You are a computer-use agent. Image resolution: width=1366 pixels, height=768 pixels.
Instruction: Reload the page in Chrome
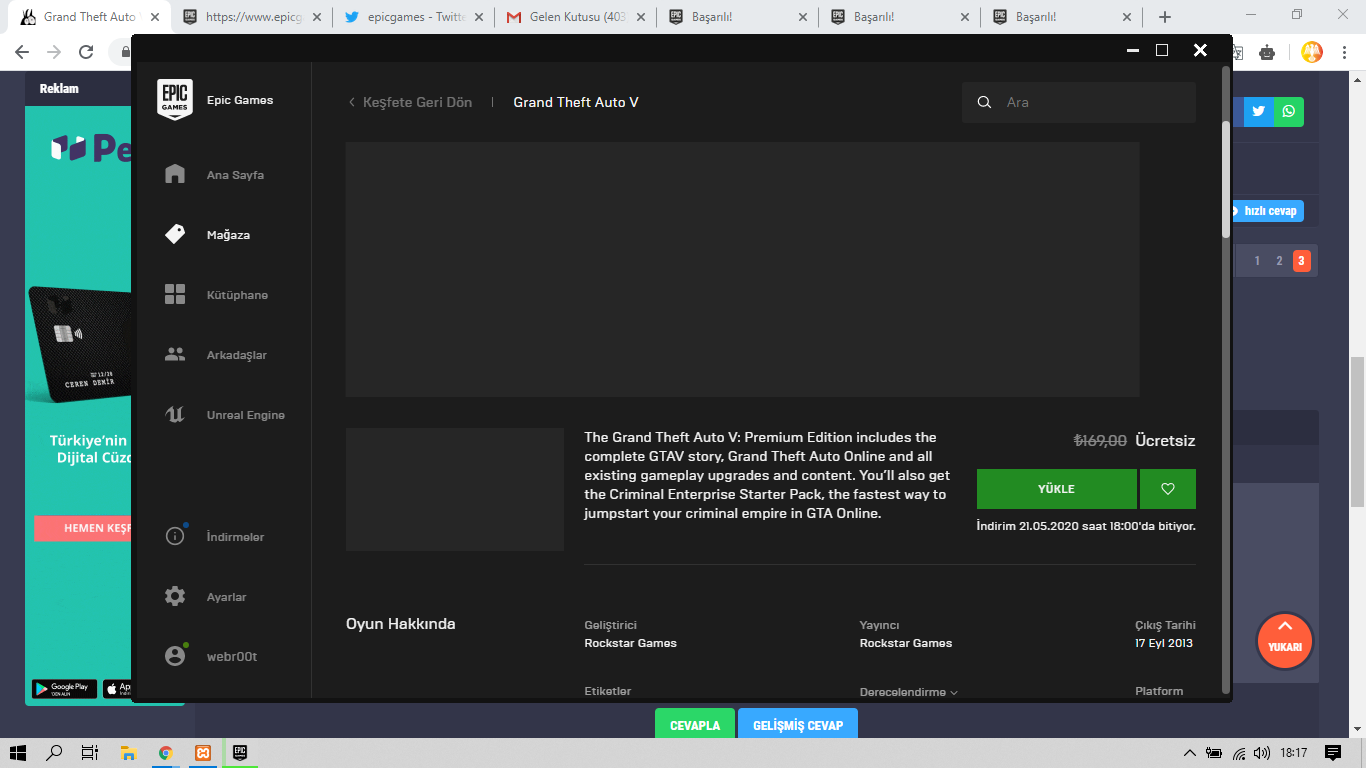click(87, 52)
